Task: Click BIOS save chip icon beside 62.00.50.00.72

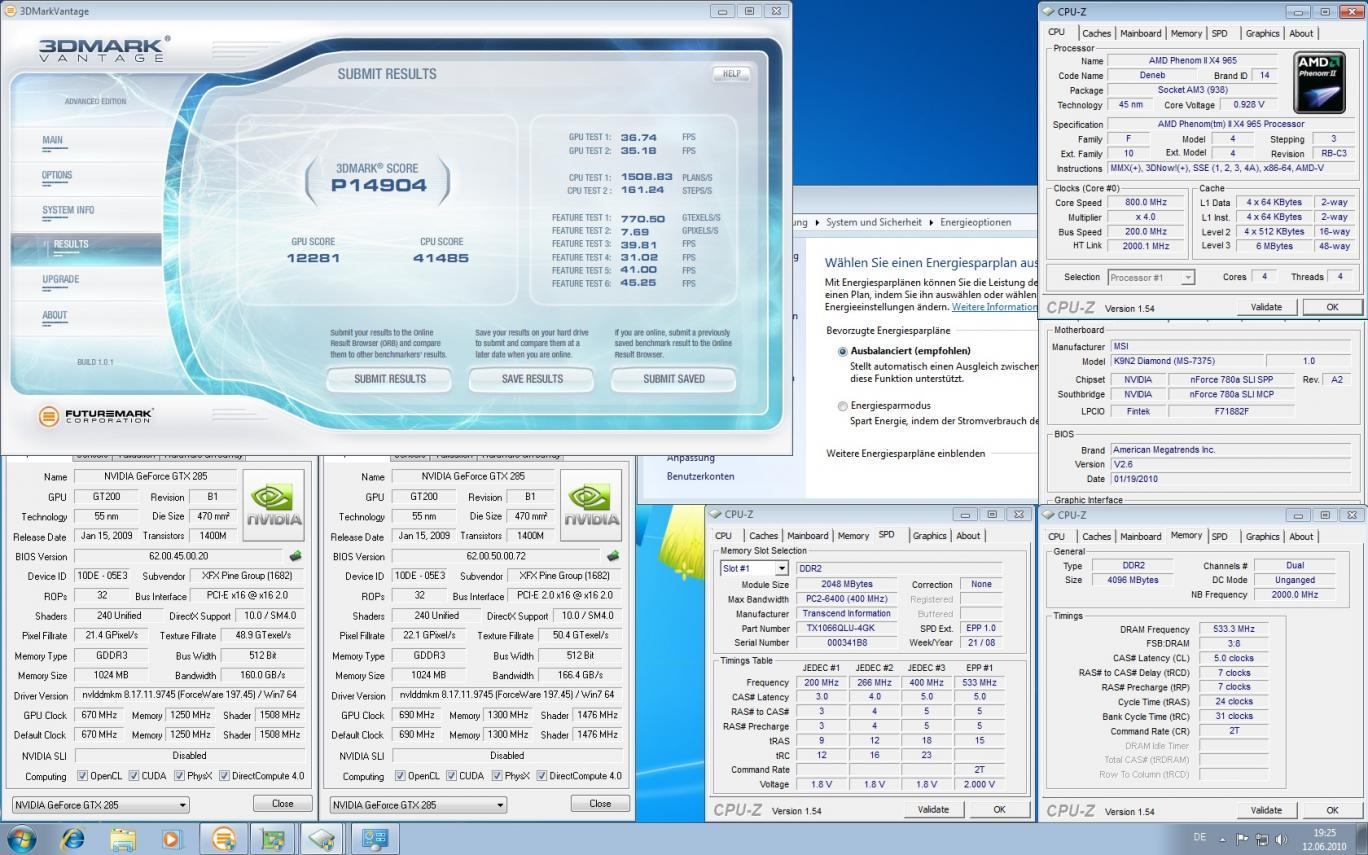Action: (x=612, y=556)
